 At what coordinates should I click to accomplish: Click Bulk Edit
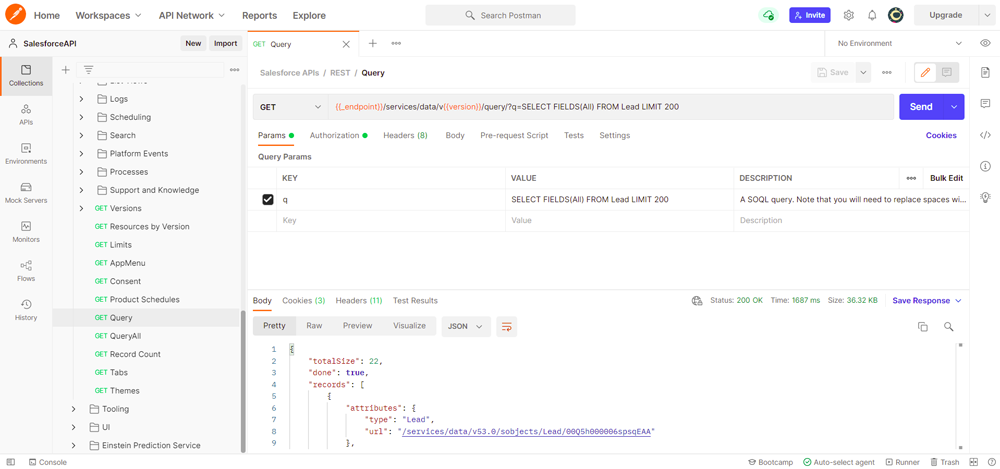pos(946,178)
